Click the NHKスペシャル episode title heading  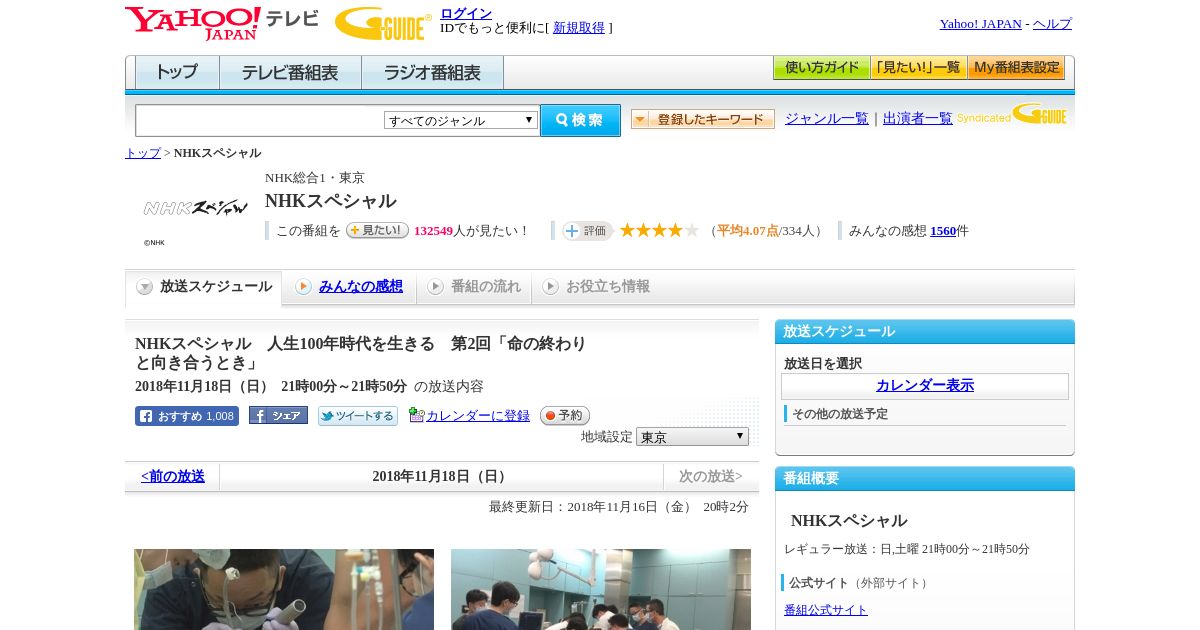361,353
